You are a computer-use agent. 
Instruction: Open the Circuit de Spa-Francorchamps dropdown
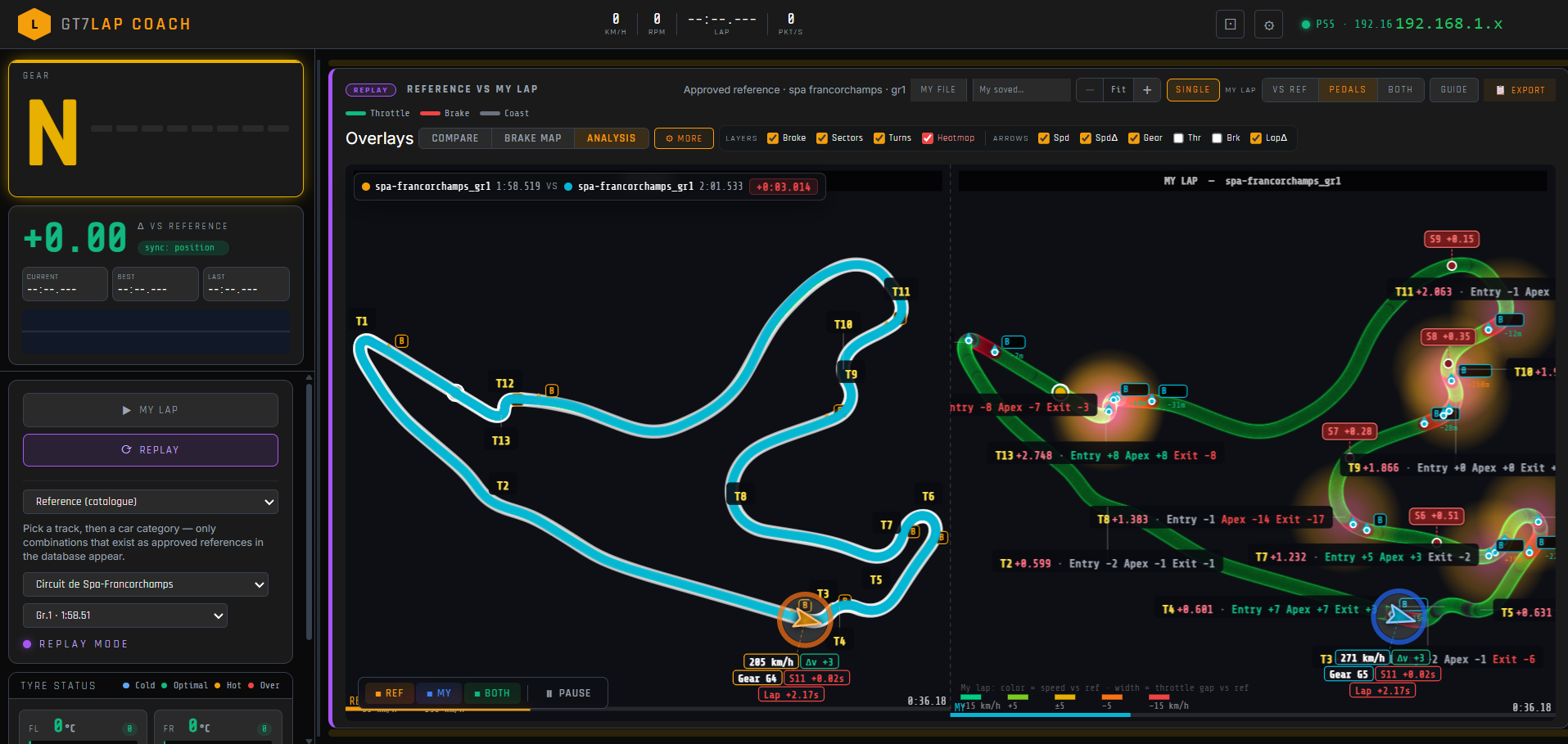[x=146, y=584]
